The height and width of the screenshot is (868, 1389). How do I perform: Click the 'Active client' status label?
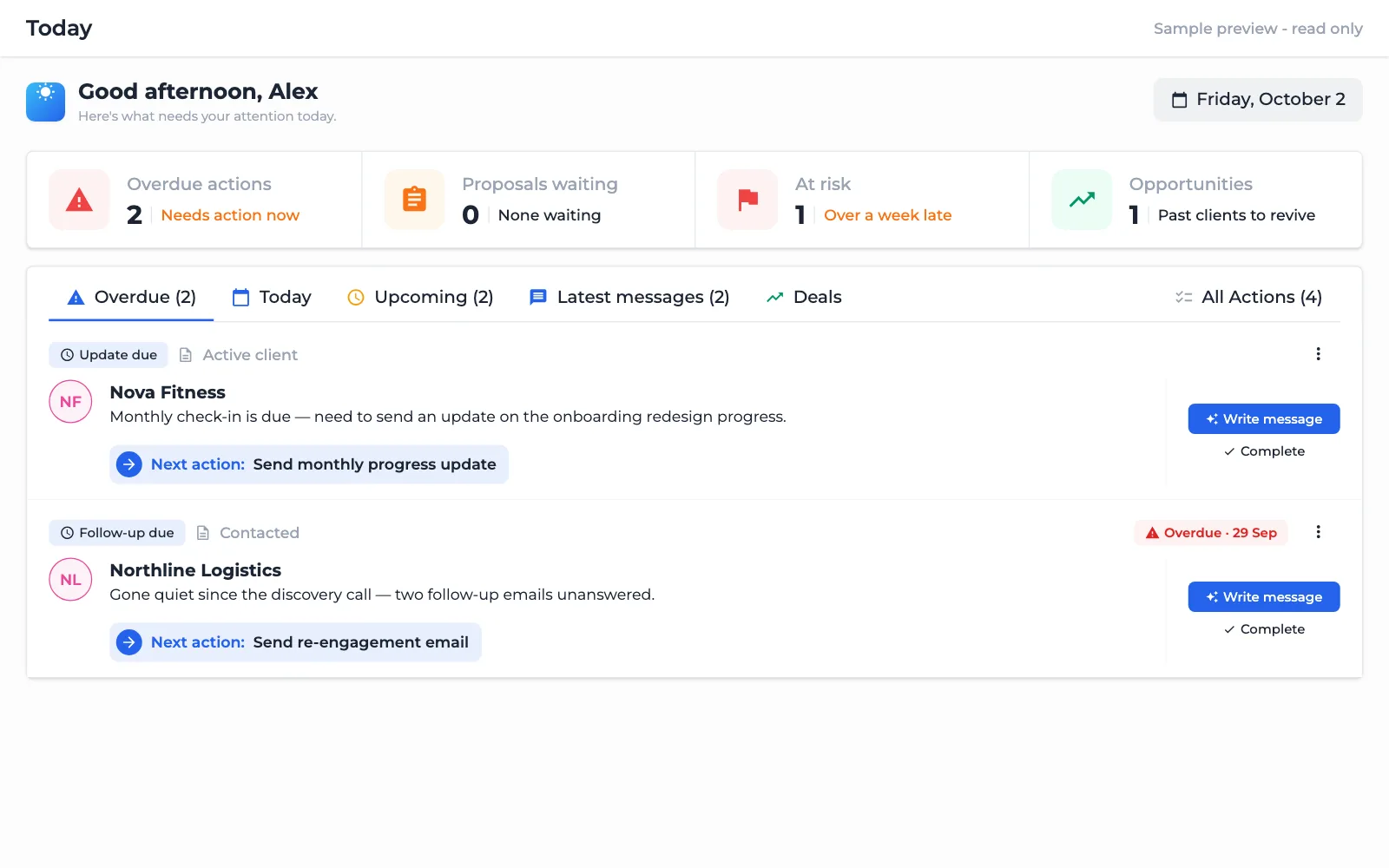[x=250, y=355]
